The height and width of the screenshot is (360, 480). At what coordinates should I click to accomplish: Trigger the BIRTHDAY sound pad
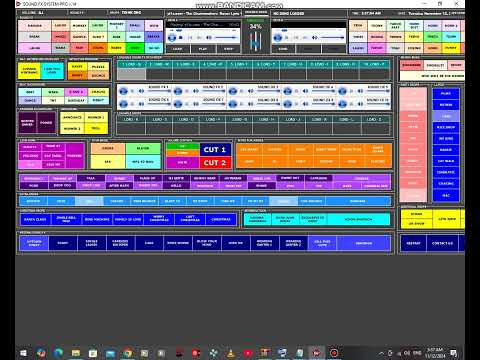[76, 100]
